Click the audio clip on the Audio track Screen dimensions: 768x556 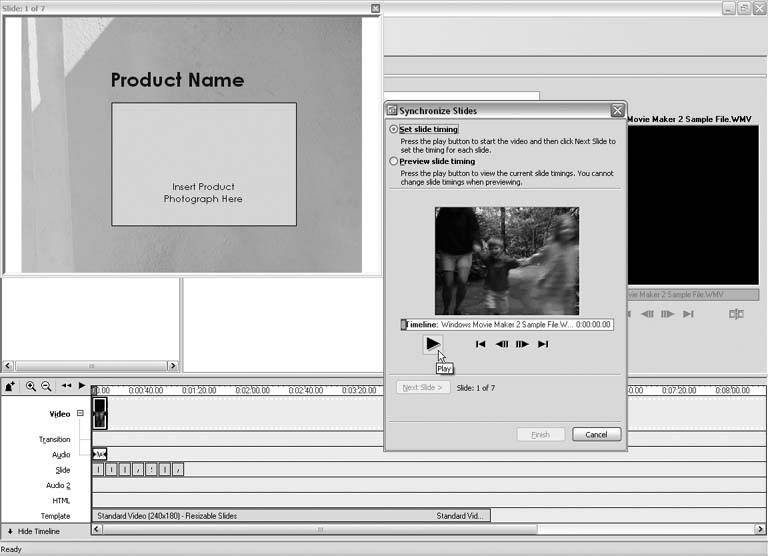[x=100, y=454]
